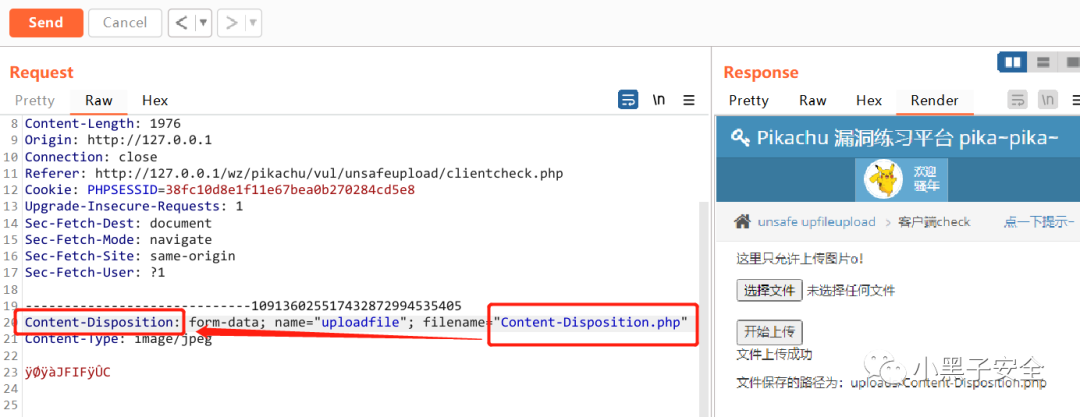Image resolution: width=1080 pixels, height=417 pixels.
Task: Click the 点一下提示 hint link
Action: (1039, 222)
